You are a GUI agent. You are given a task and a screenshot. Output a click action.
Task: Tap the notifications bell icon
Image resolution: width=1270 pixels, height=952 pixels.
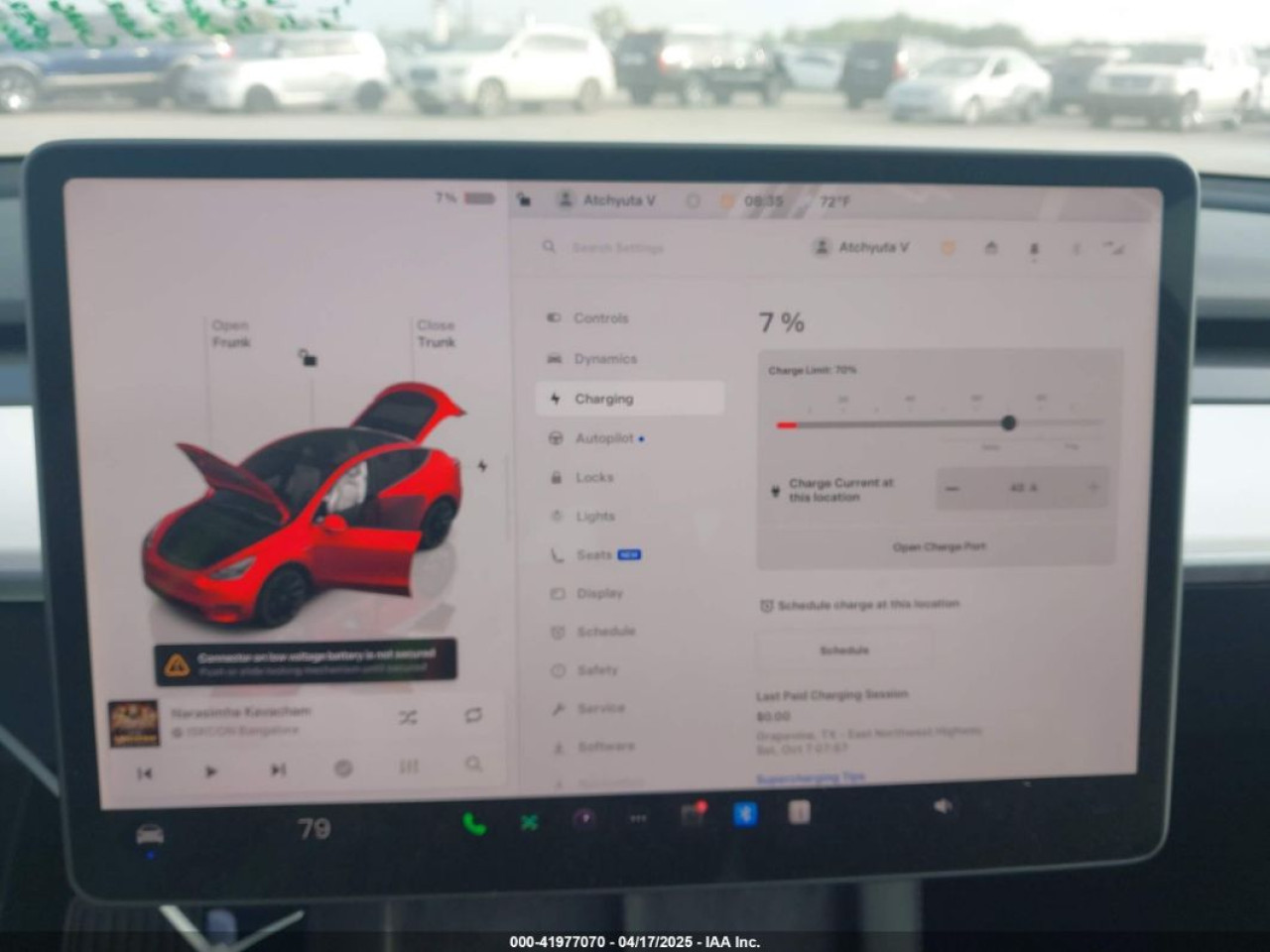(x=1034, y=249)
